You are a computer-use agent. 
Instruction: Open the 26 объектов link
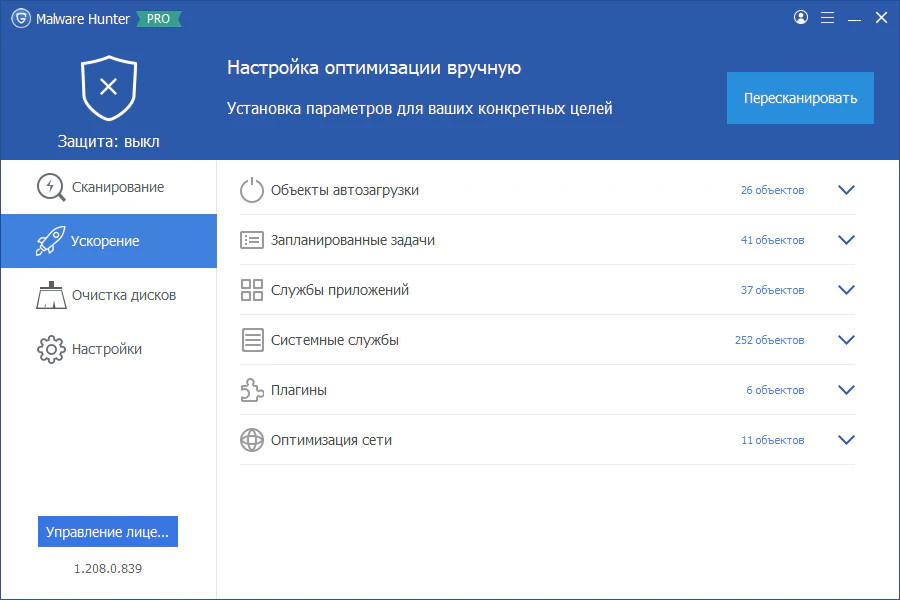pyautogui.click(x=774, y=189)
